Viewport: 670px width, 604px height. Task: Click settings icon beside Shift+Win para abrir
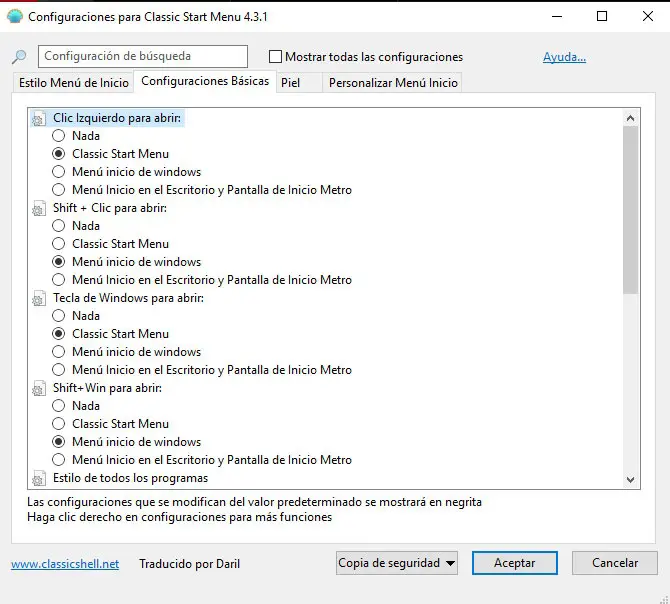38,389
